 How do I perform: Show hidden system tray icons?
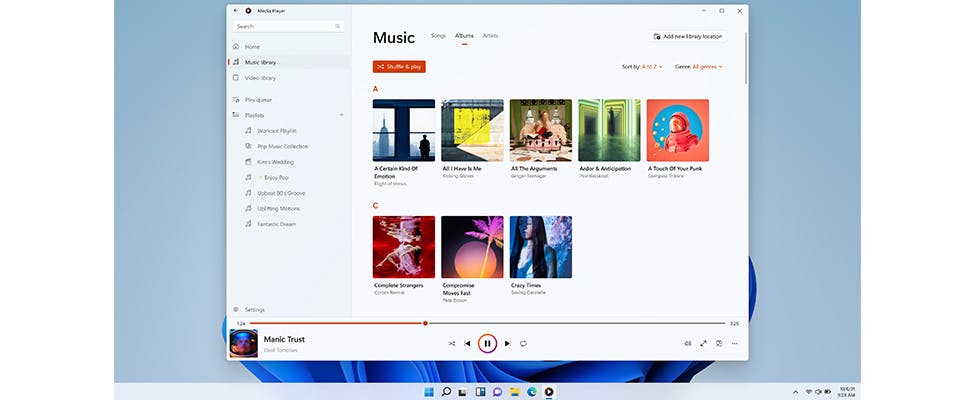[795, 392]
